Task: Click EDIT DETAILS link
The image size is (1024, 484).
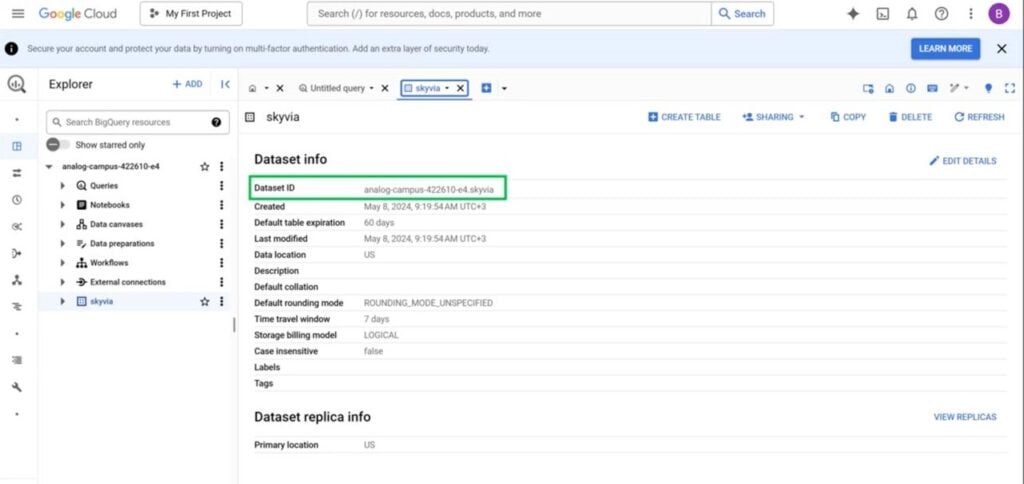Action: click(963, 161)
